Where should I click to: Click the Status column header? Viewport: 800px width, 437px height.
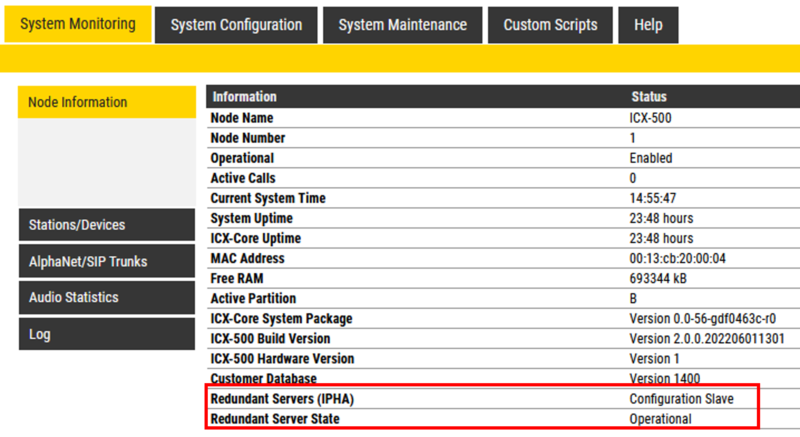click(649, 97)
